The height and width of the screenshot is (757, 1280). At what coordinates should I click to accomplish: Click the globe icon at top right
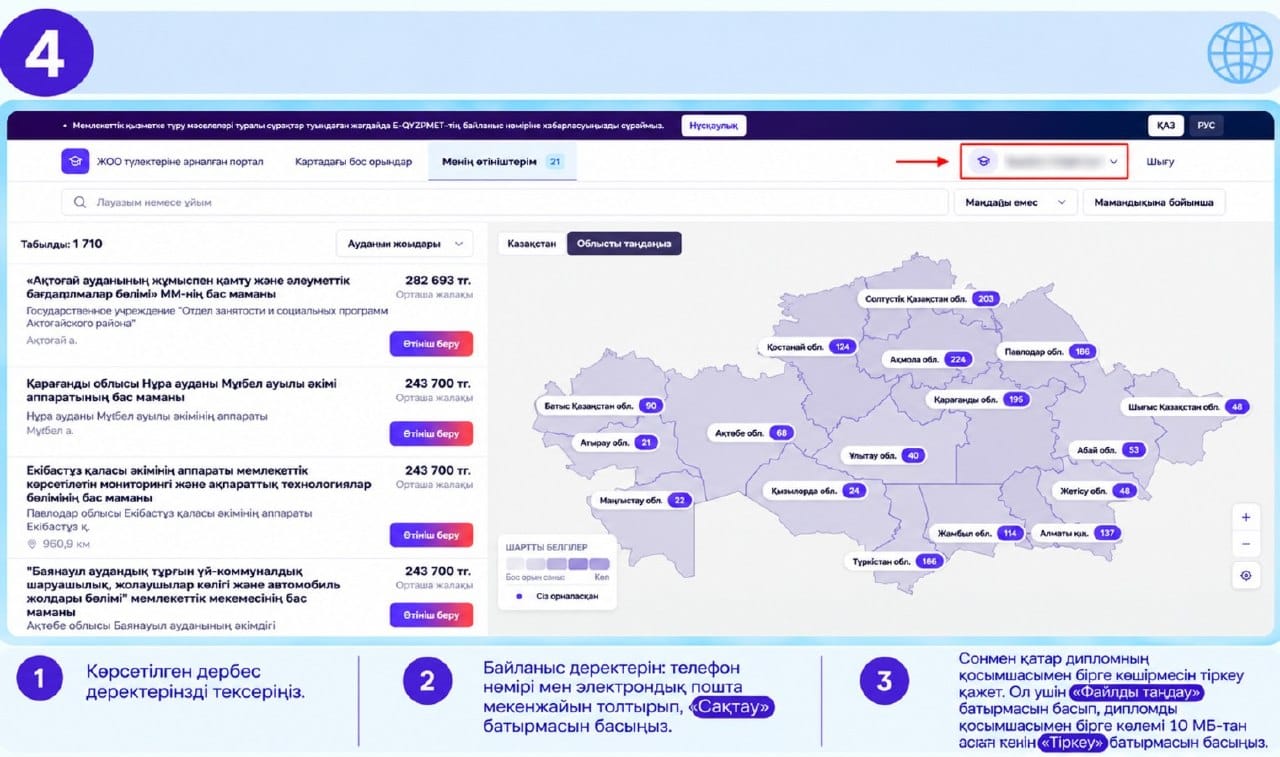click(x=1239, y=52)
